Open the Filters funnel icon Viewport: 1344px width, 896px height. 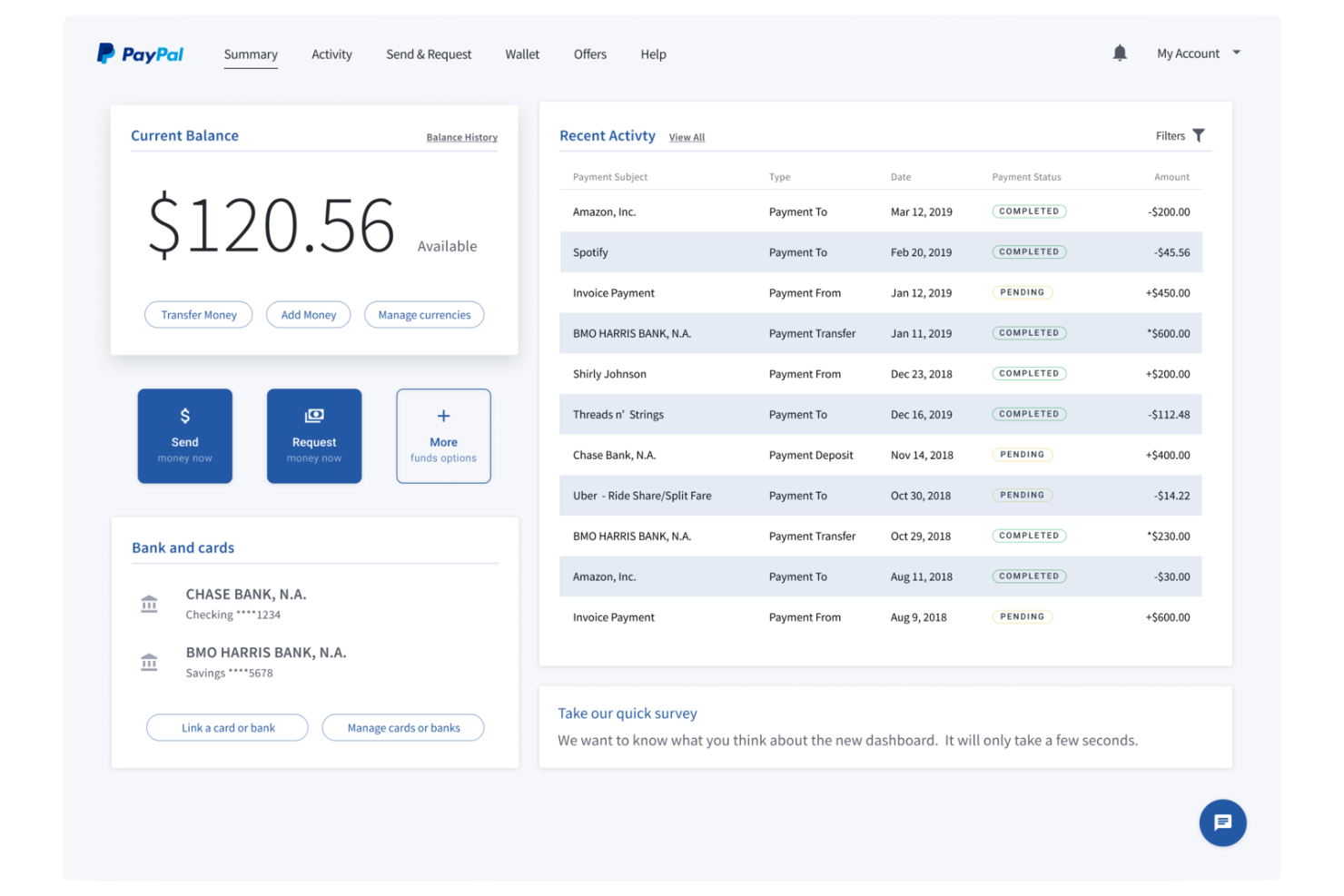point(1199,134)
